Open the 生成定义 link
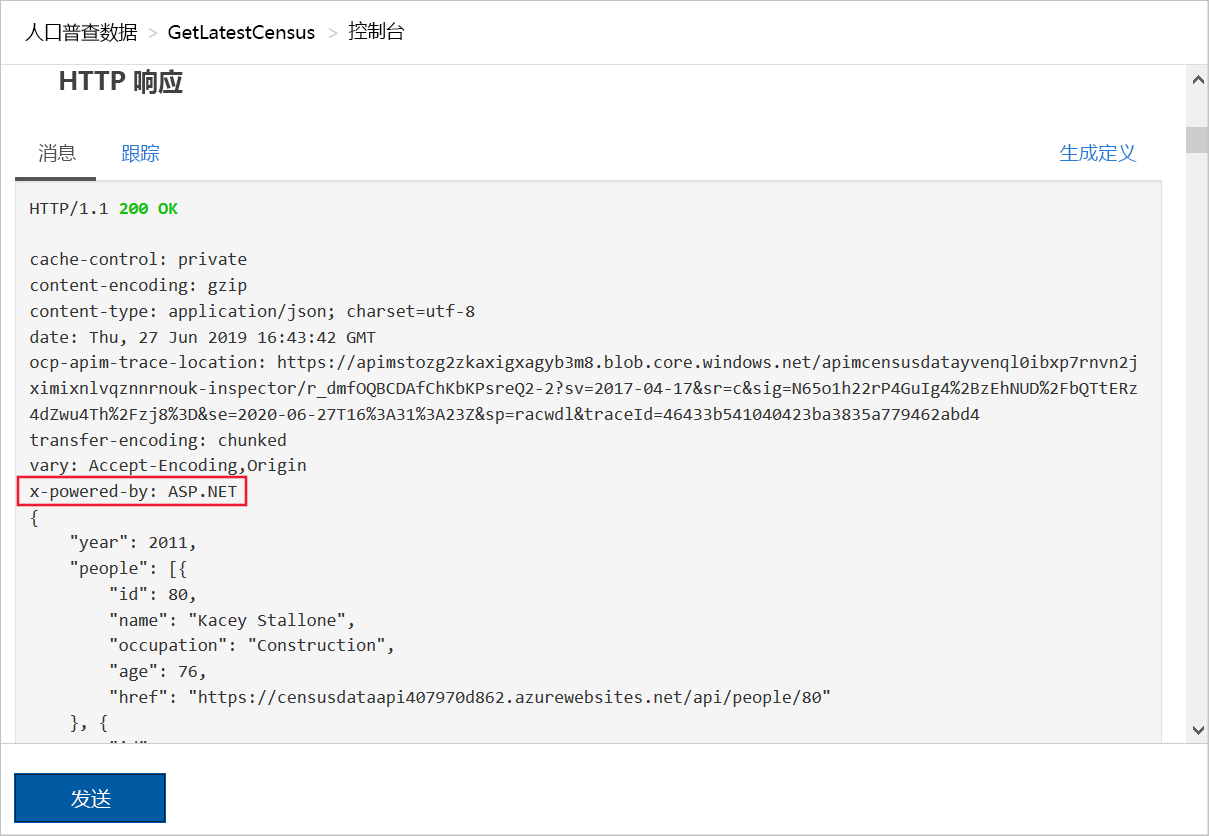The width and height of the screenshot is (1209, 836). point(1098,153)
